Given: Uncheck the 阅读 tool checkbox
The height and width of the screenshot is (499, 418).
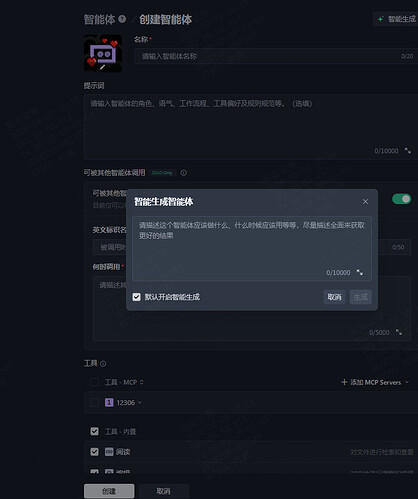Looking at the screenshot, I should tap(95, 452).
